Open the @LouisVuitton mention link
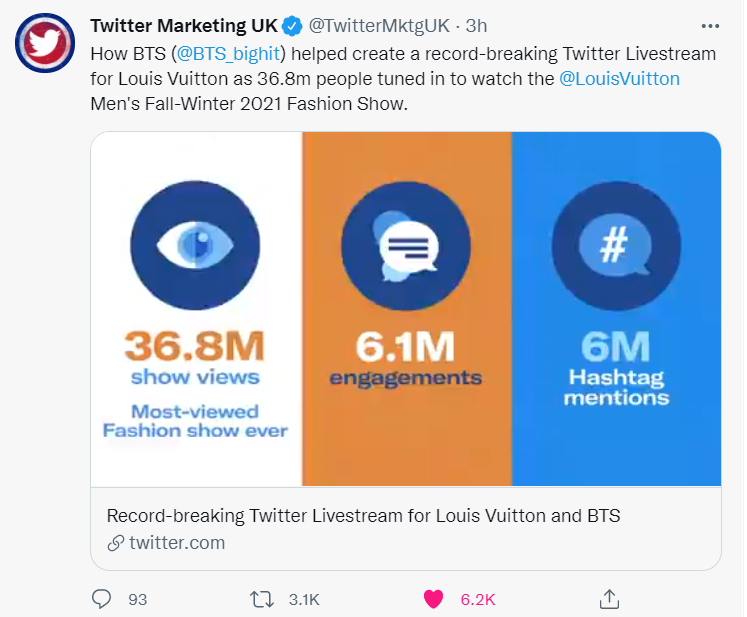The width and height of the screenshot is (747, 617). click(x=619, y=79)
